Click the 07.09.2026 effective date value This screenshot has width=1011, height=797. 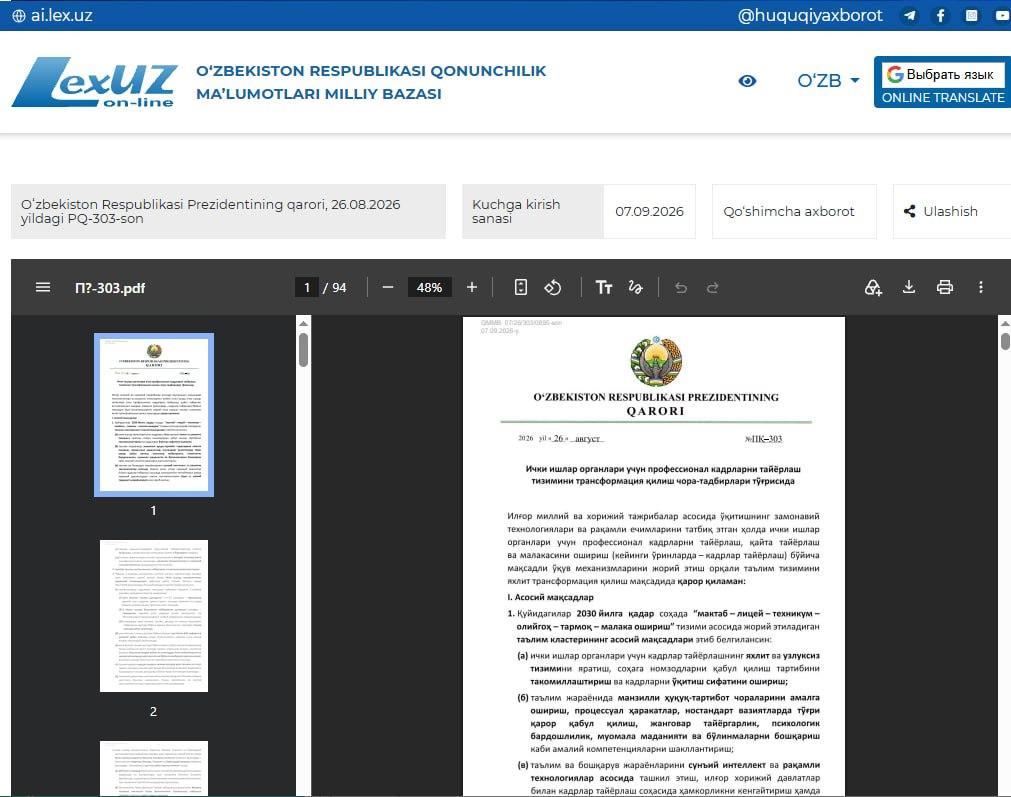(x=649, y=212)
